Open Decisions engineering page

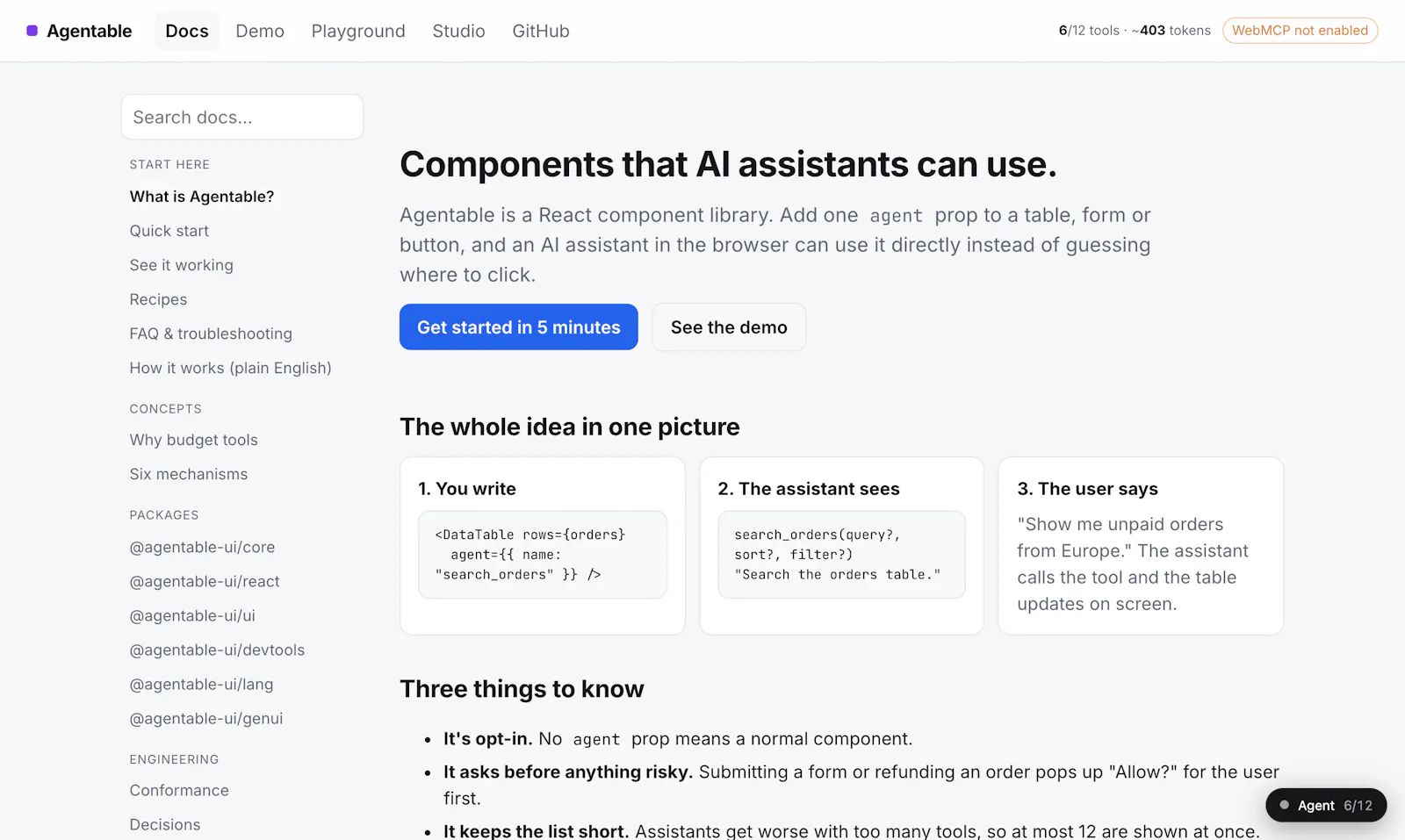pos(165,824)
